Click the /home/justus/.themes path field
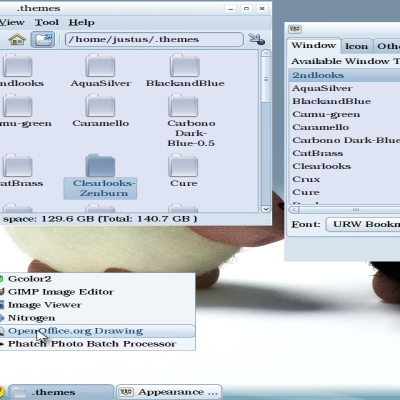The height and width of the screenshot is (400, 400). point(154,39)
